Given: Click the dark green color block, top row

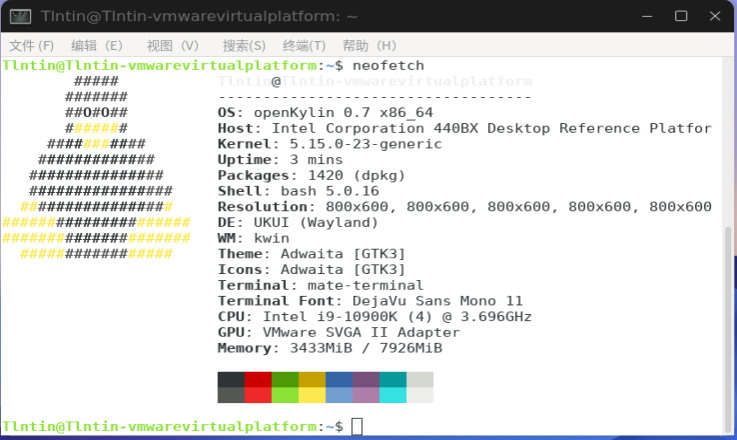Looking at the screenshot, I should pyautogui.click(x=285, y=379).
